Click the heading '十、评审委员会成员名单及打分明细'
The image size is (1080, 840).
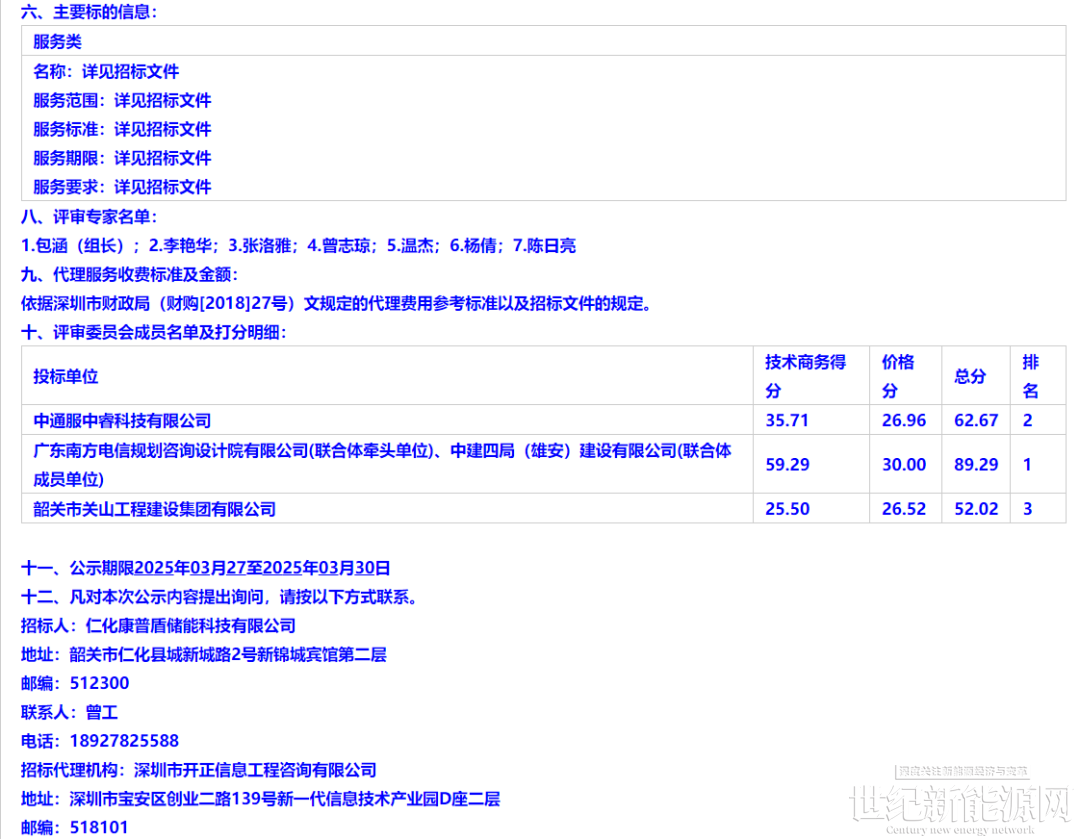tap(154, 333)
